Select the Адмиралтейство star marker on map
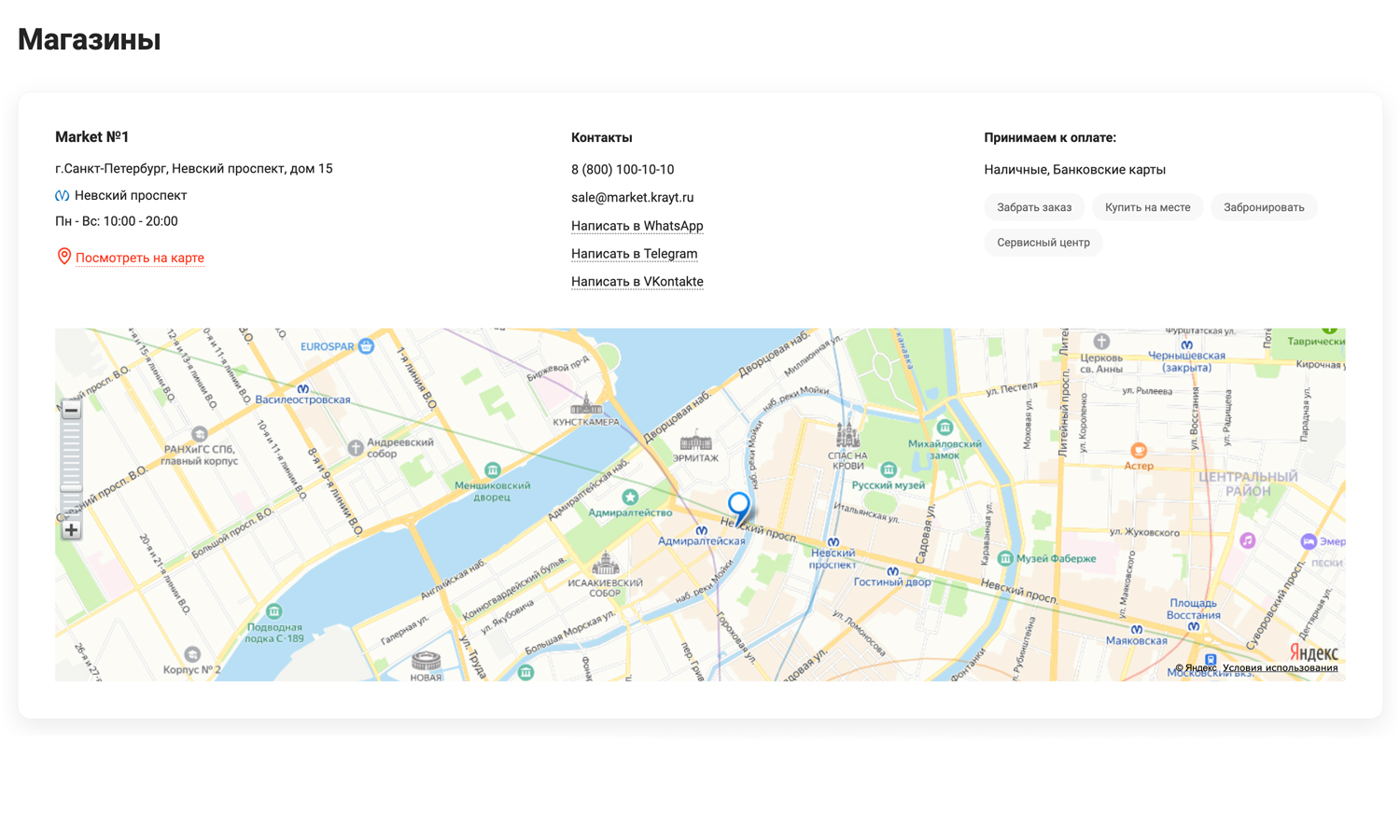This screenshot has height=840, width=1400. 630,497
